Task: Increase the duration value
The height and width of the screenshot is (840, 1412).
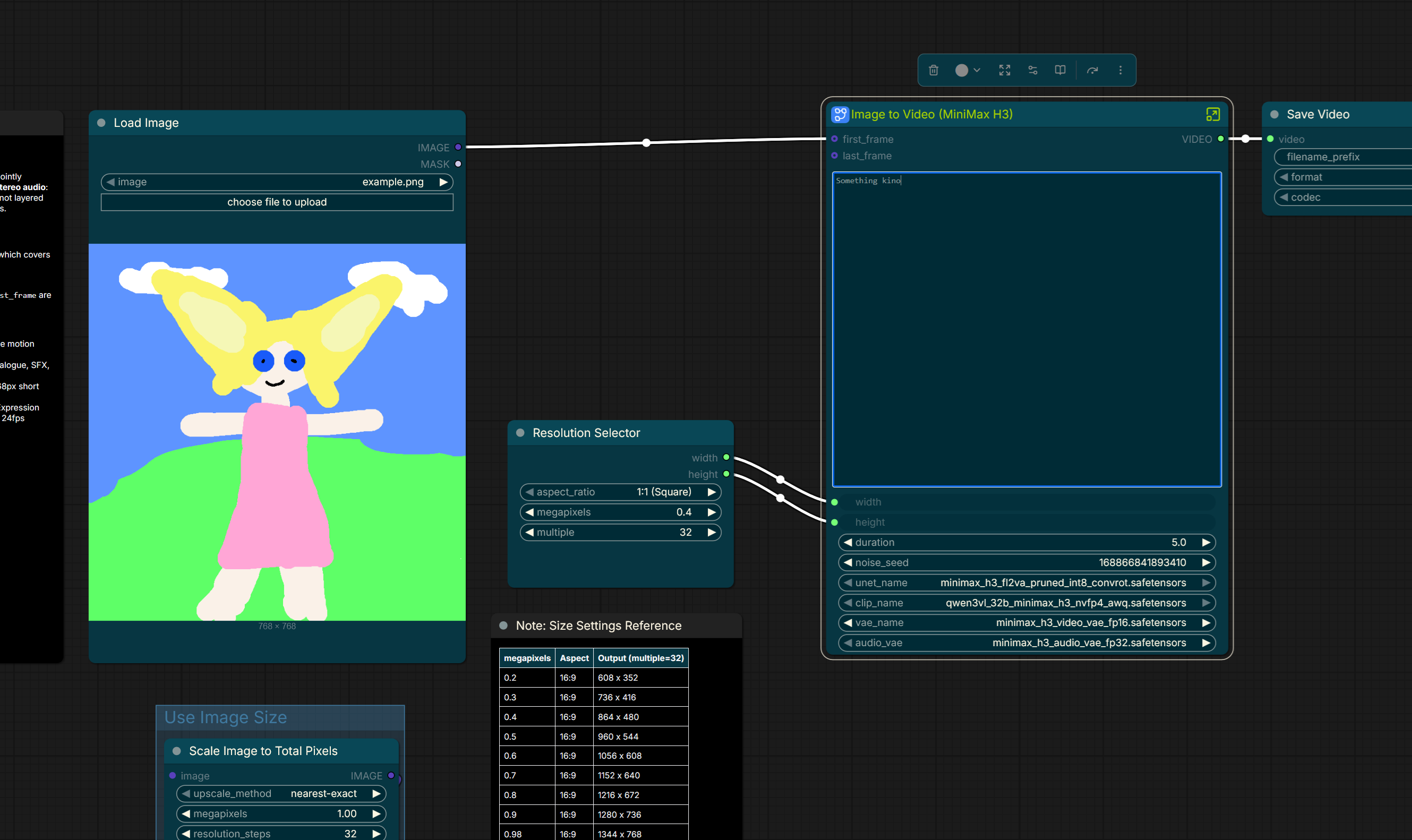Action: [1206, 542]
